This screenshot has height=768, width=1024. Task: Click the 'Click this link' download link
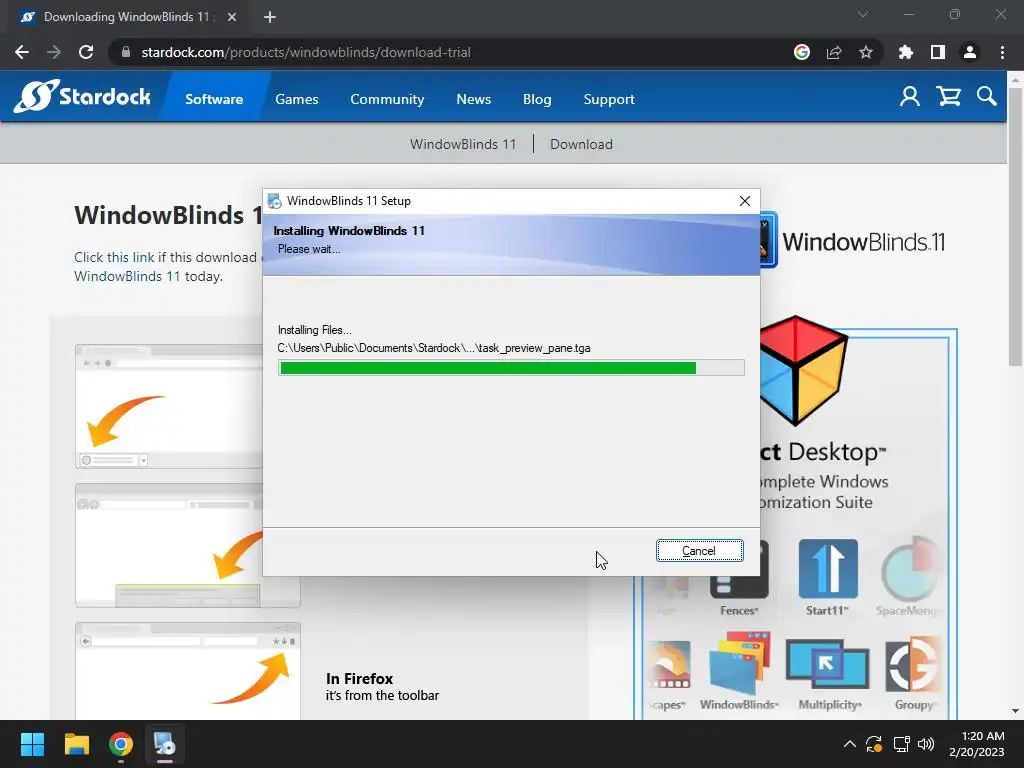pos(114,257)
